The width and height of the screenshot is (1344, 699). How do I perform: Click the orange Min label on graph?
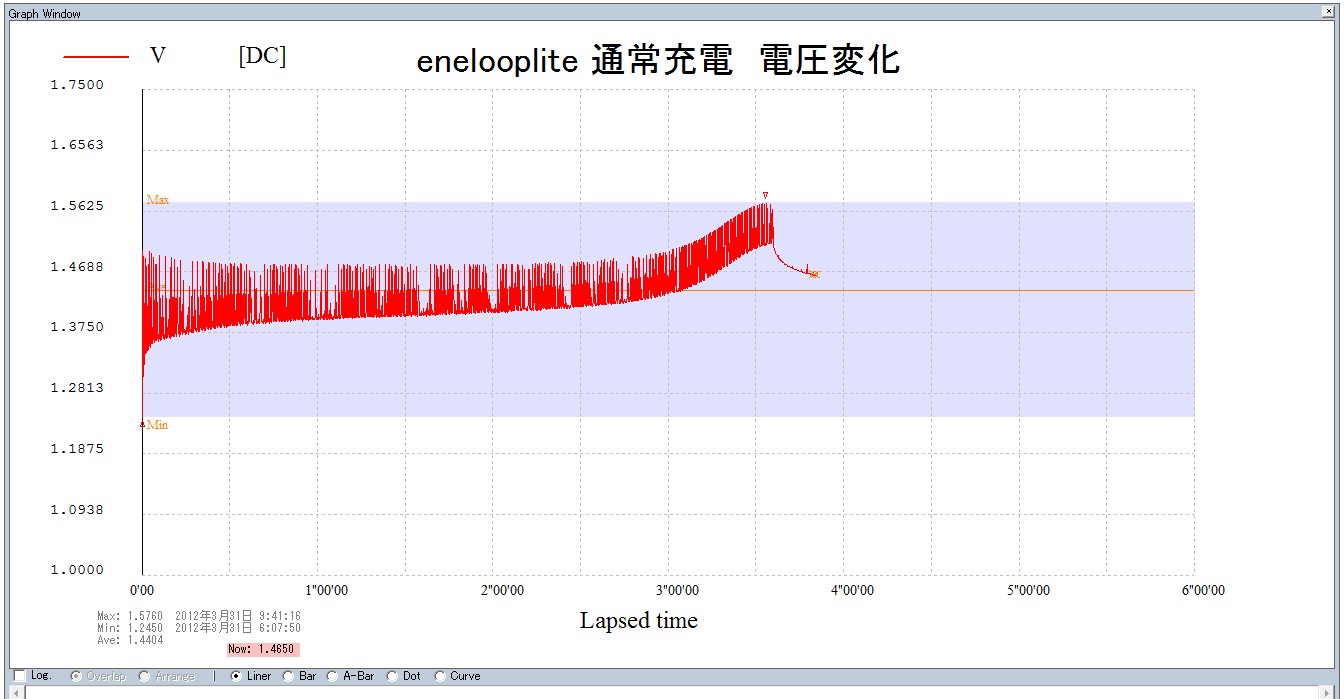coord(157,425)
